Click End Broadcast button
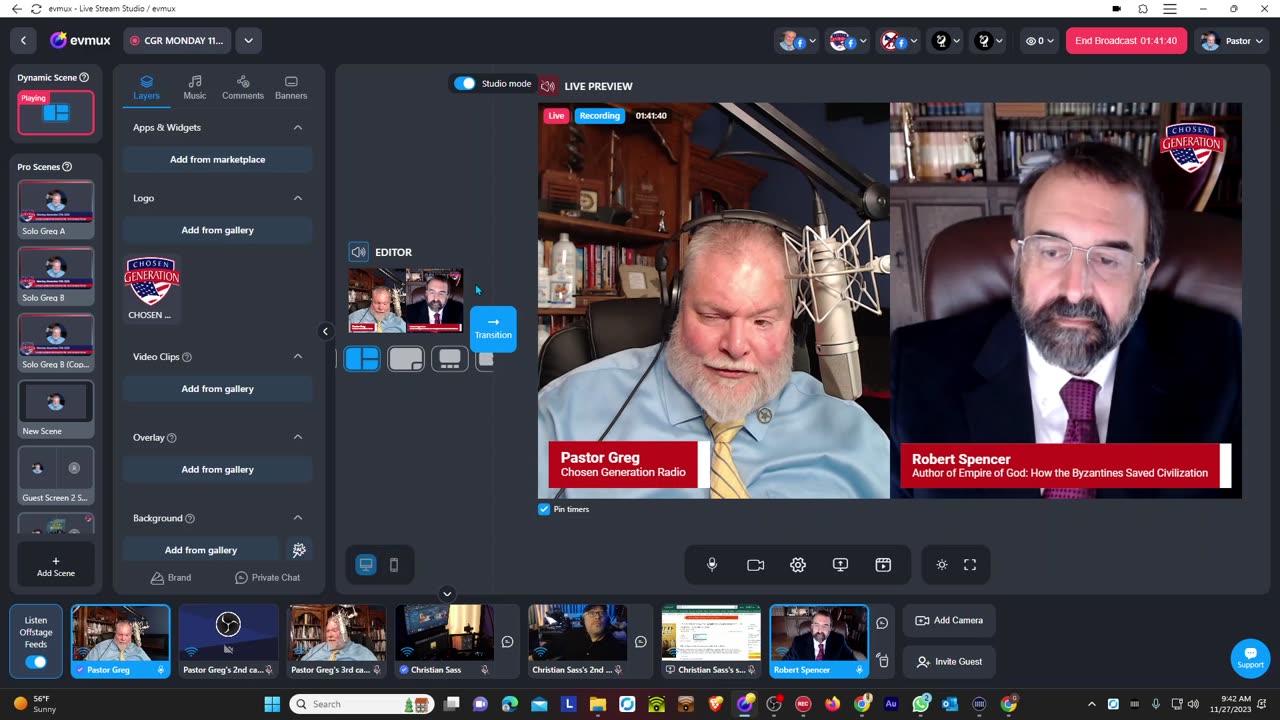Viewport: 1280px width, 720px height. (1126, 41)
